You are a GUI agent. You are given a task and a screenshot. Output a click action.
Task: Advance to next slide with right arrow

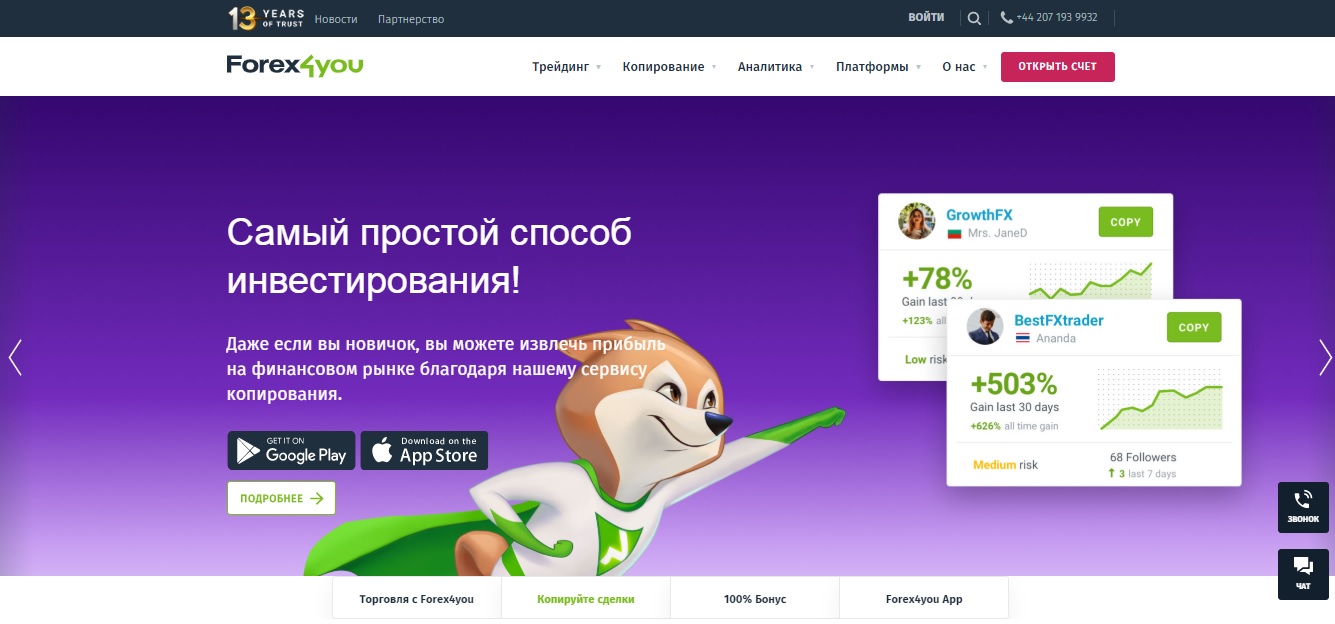pyautogui.click(x=1325, y=357)
